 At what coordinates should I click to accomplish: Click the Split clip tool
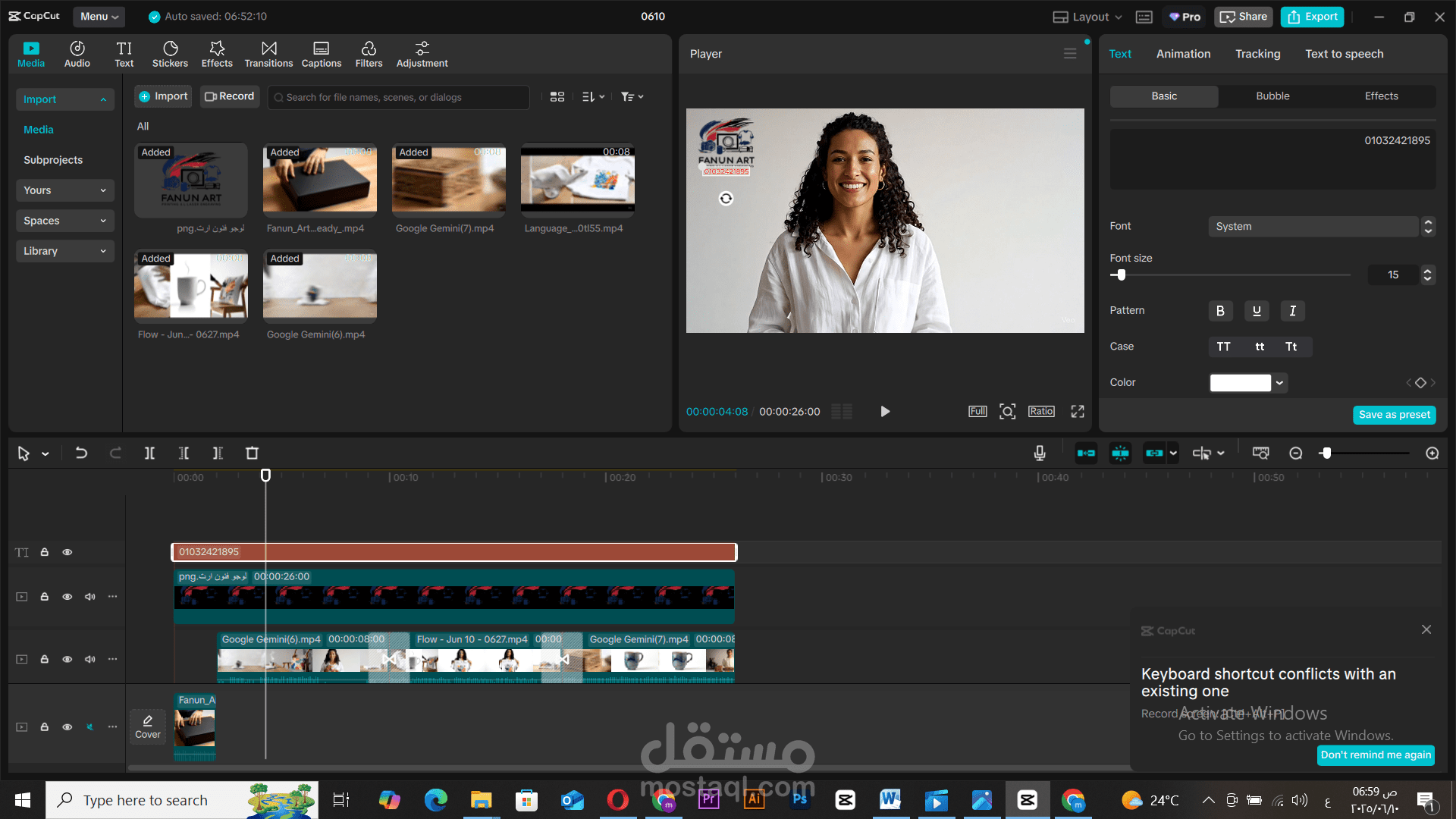tap(149, 453)
